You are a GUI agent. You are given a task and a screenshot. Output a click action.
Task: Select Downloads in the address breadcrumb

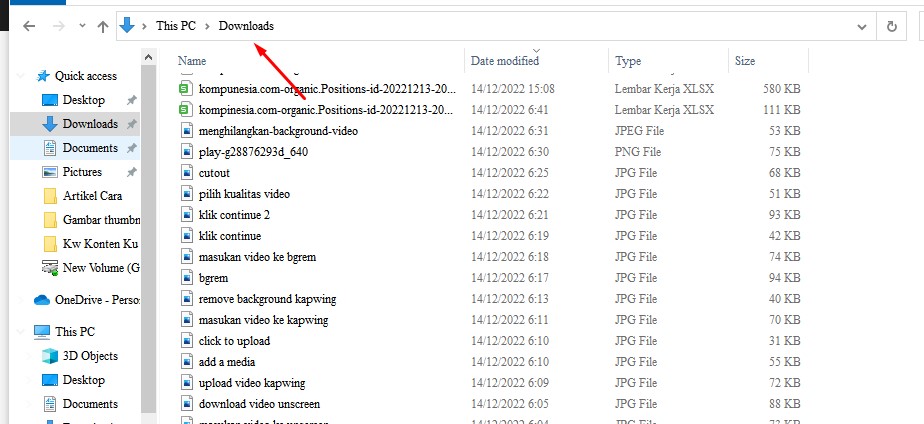tap(246, 26)
